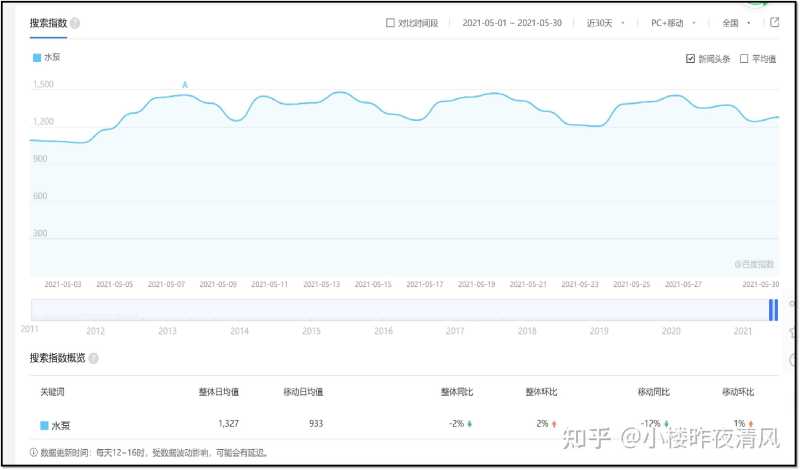The image size is (800, 470).
Task: Enable the 平均值 checkbox
Action: click(744, 59)
